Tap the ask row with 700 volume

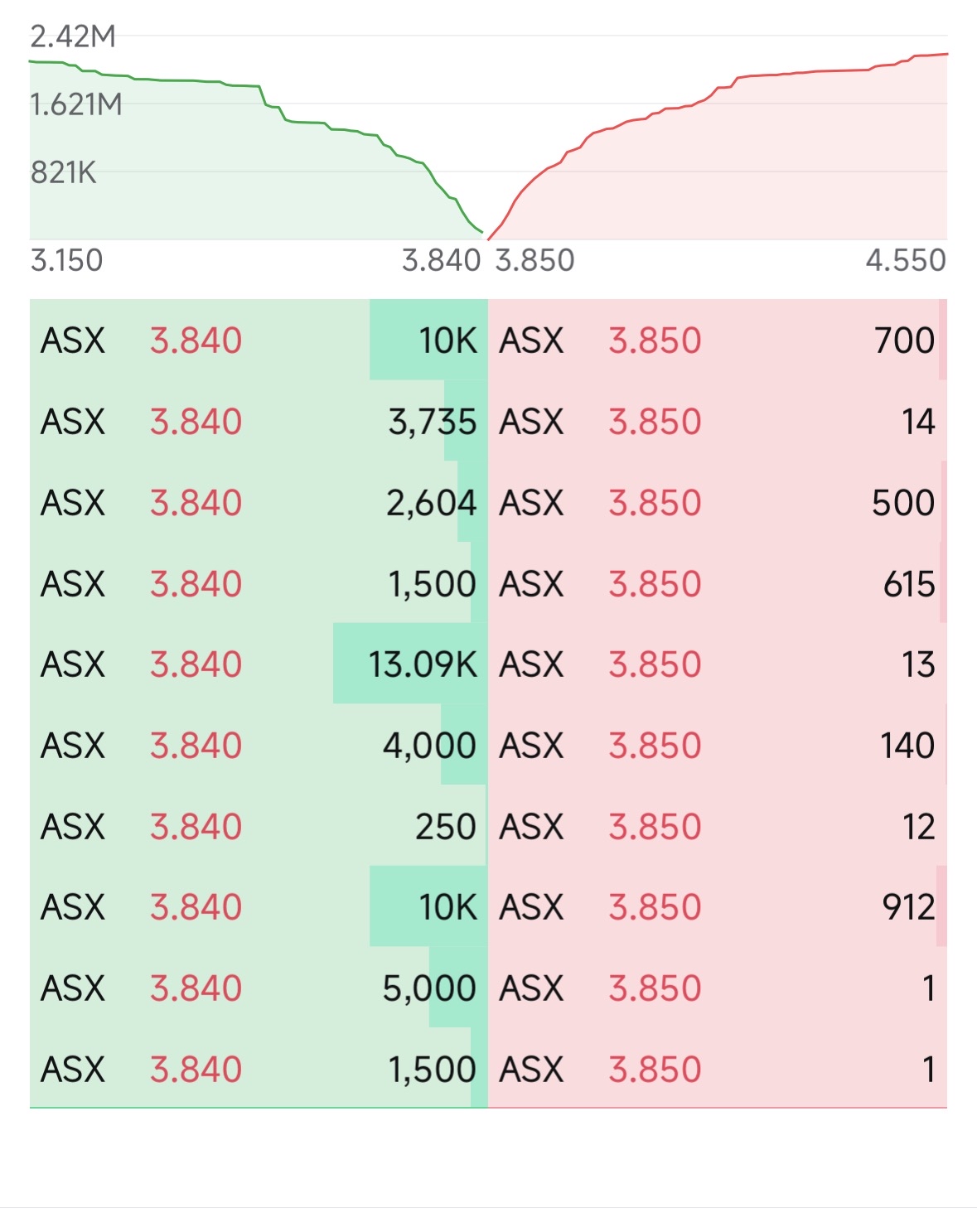point(717,341)
